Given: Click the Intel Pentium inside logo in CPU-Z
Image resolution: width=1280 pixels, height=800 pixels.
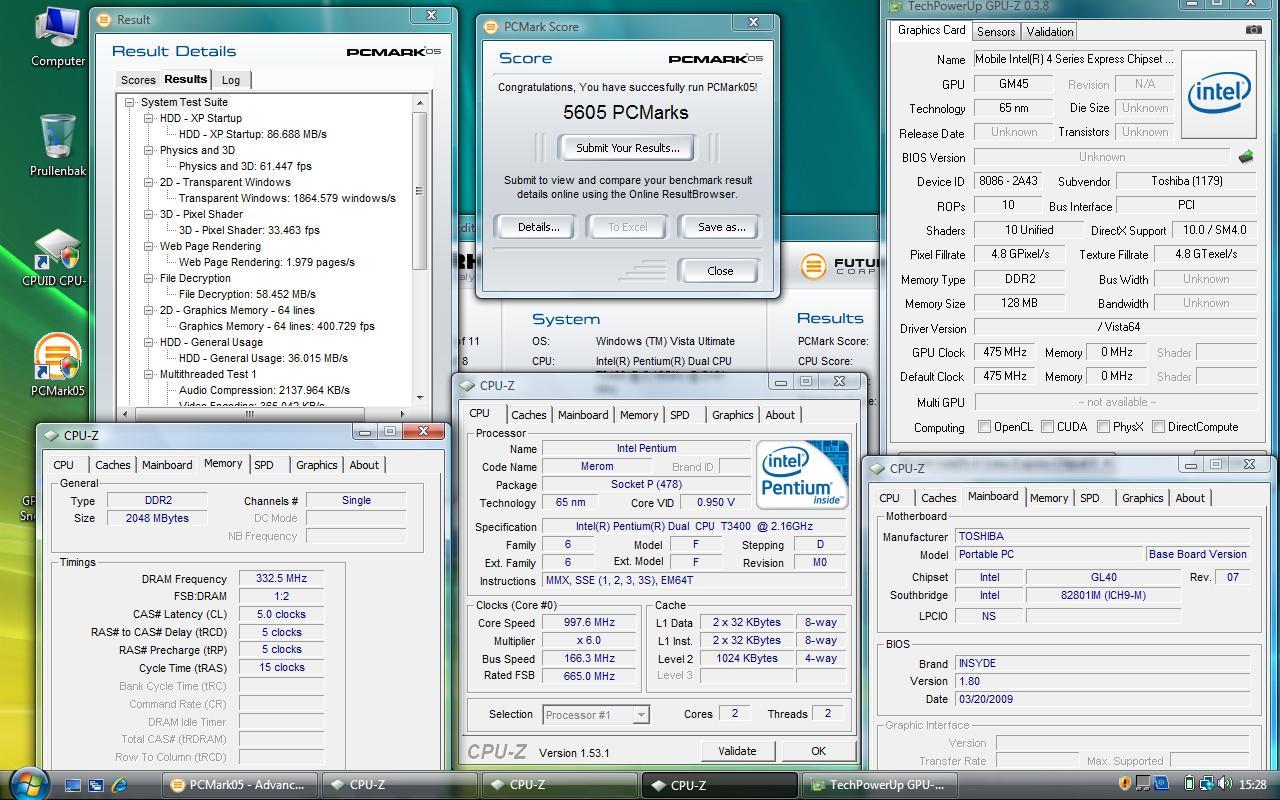Looking at the screenshot, I should click(802, 474).
